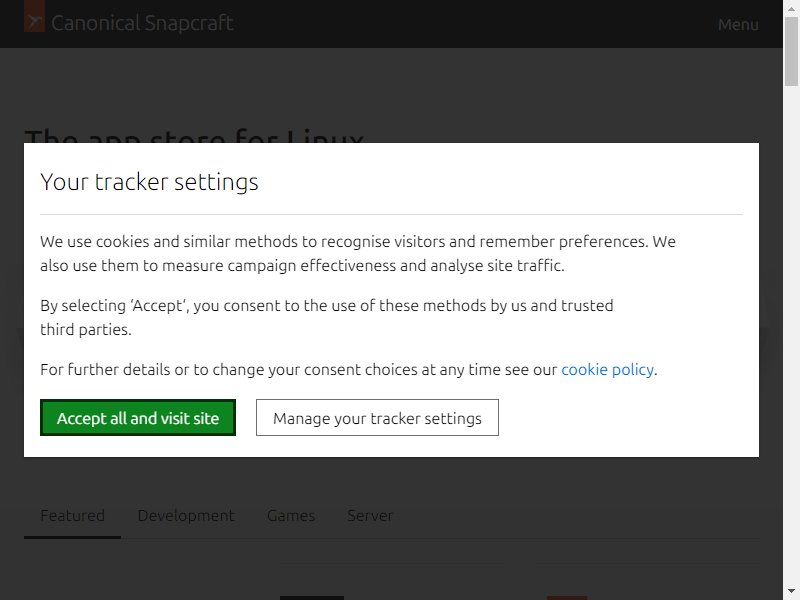Click the scrollbar track below the thumb

pyautogui.click(x=791, y=332)
